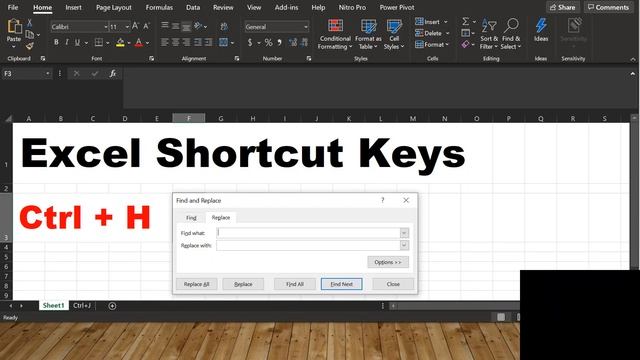Click the AutoSum sigma icon
The image size is (640, 360).
[x=465, y=22]
